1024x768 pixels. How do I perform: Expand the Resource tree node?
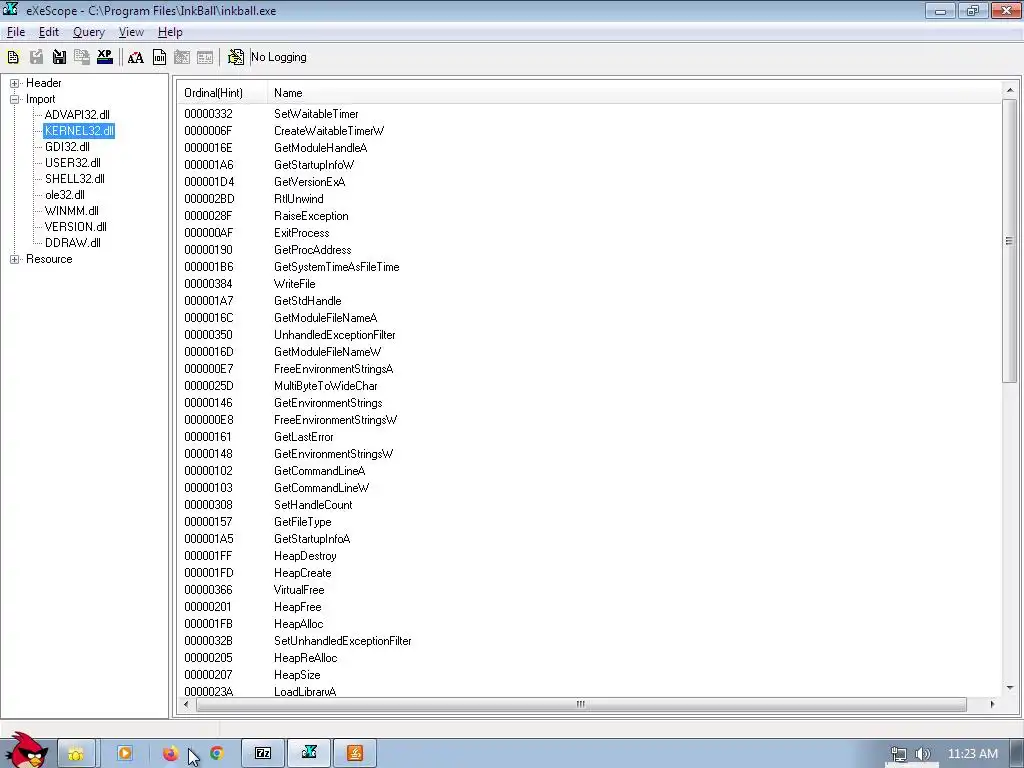pos(14,260)
